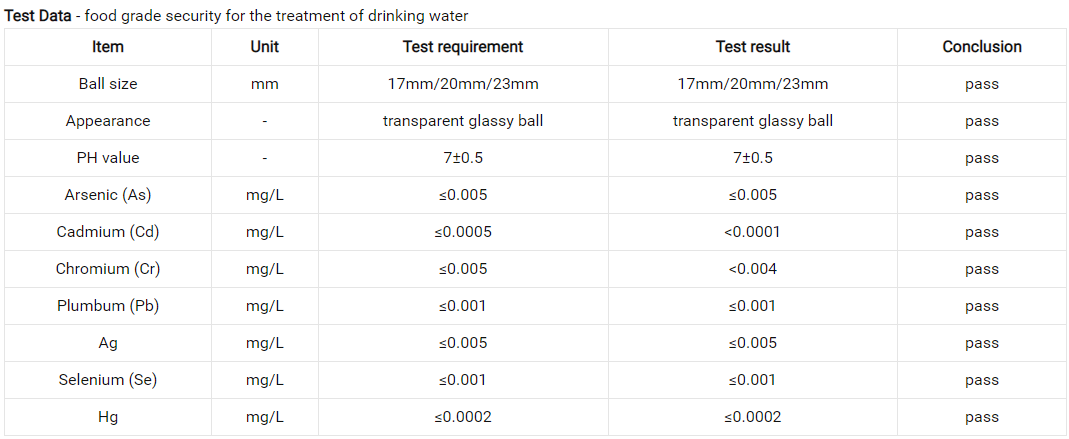Click the "Item" column header
Screen dimensions: 1069x439
point(108,47)
